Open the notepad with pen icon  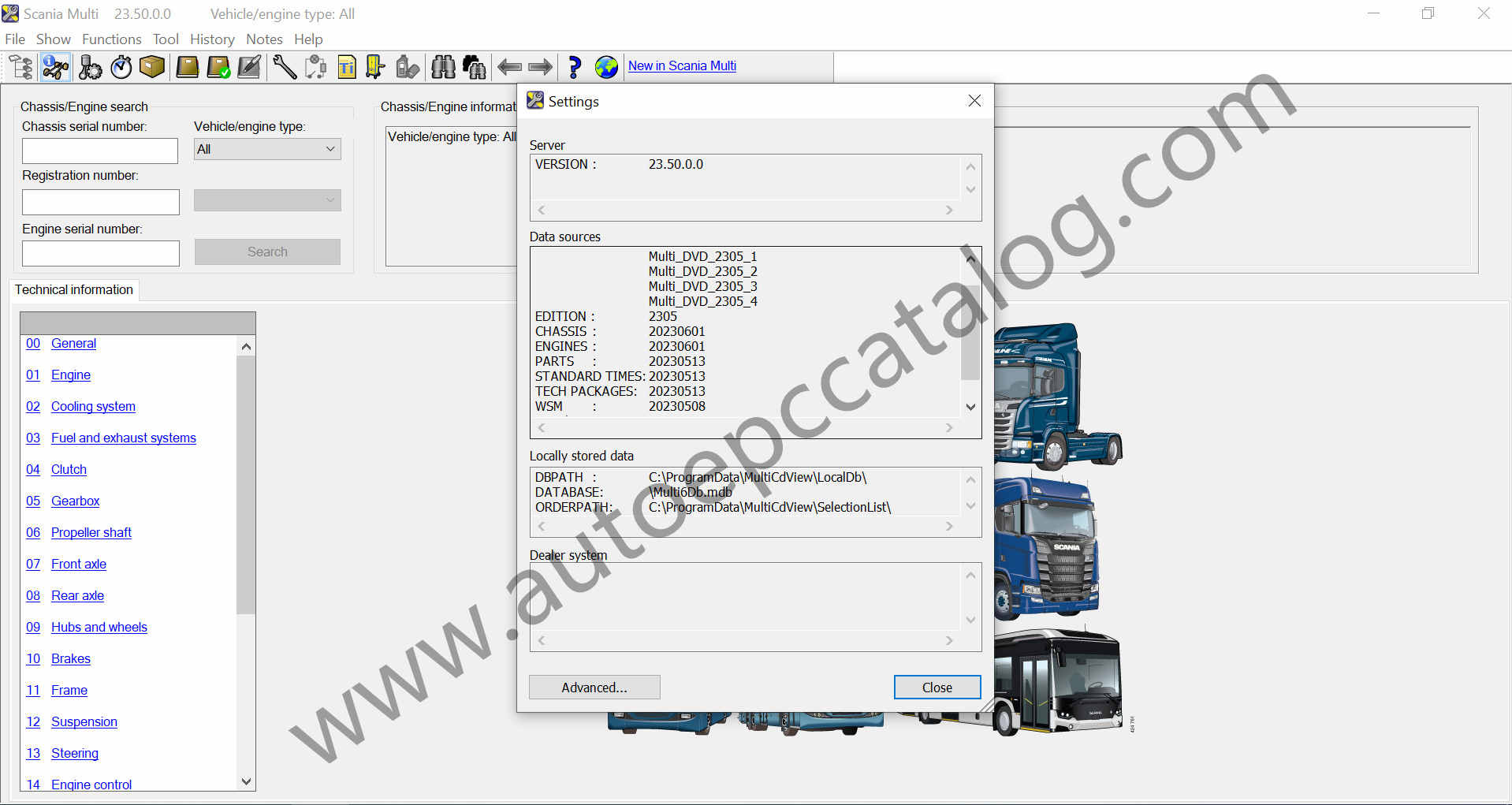pyautogui.click(x=249, y=67)
